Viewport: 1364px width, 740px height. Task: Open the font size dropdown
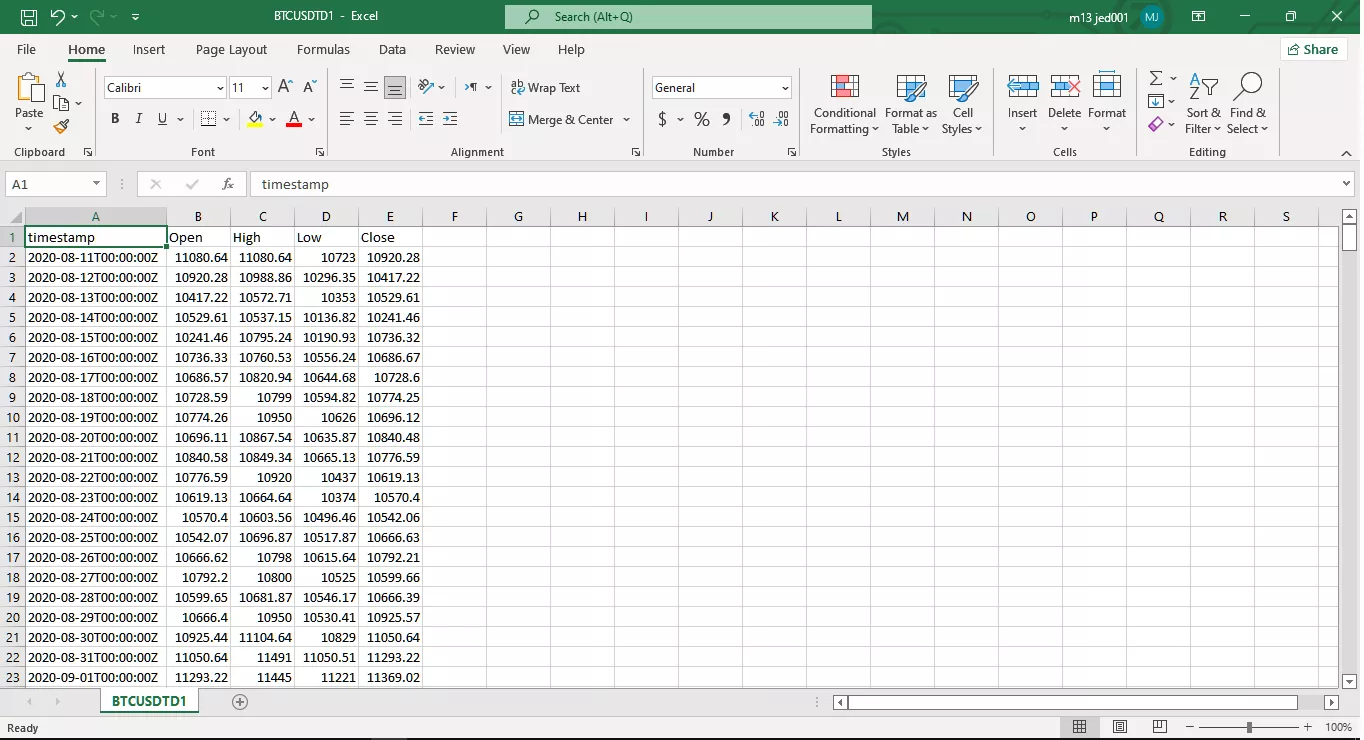[x=265, y=88]
